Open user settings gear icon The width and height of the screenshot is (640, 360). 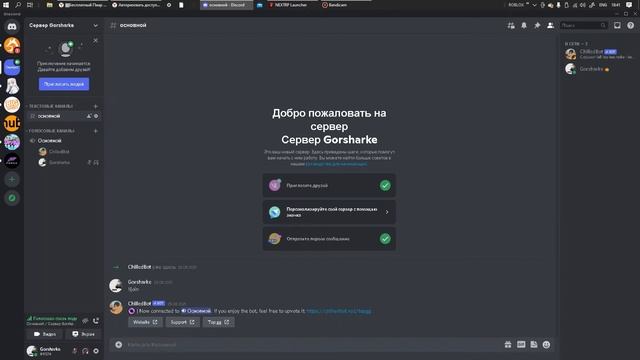click(x=96, y=351)
